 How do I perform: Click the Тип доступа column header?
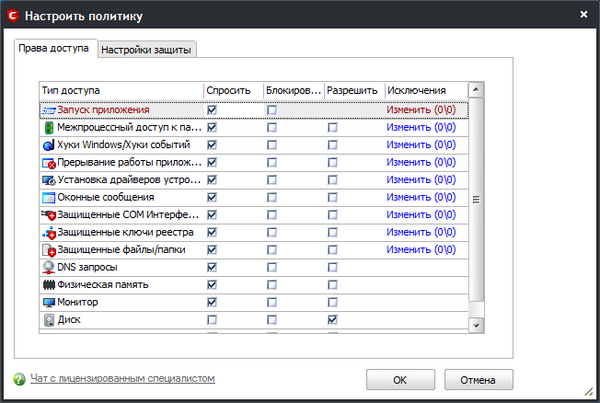120,91
